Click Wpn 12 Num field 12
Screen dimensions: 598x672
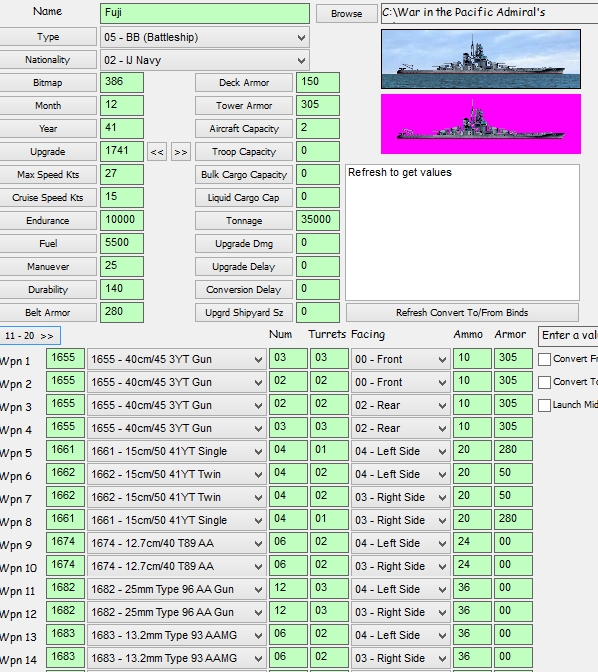click(x=288, y=612)
